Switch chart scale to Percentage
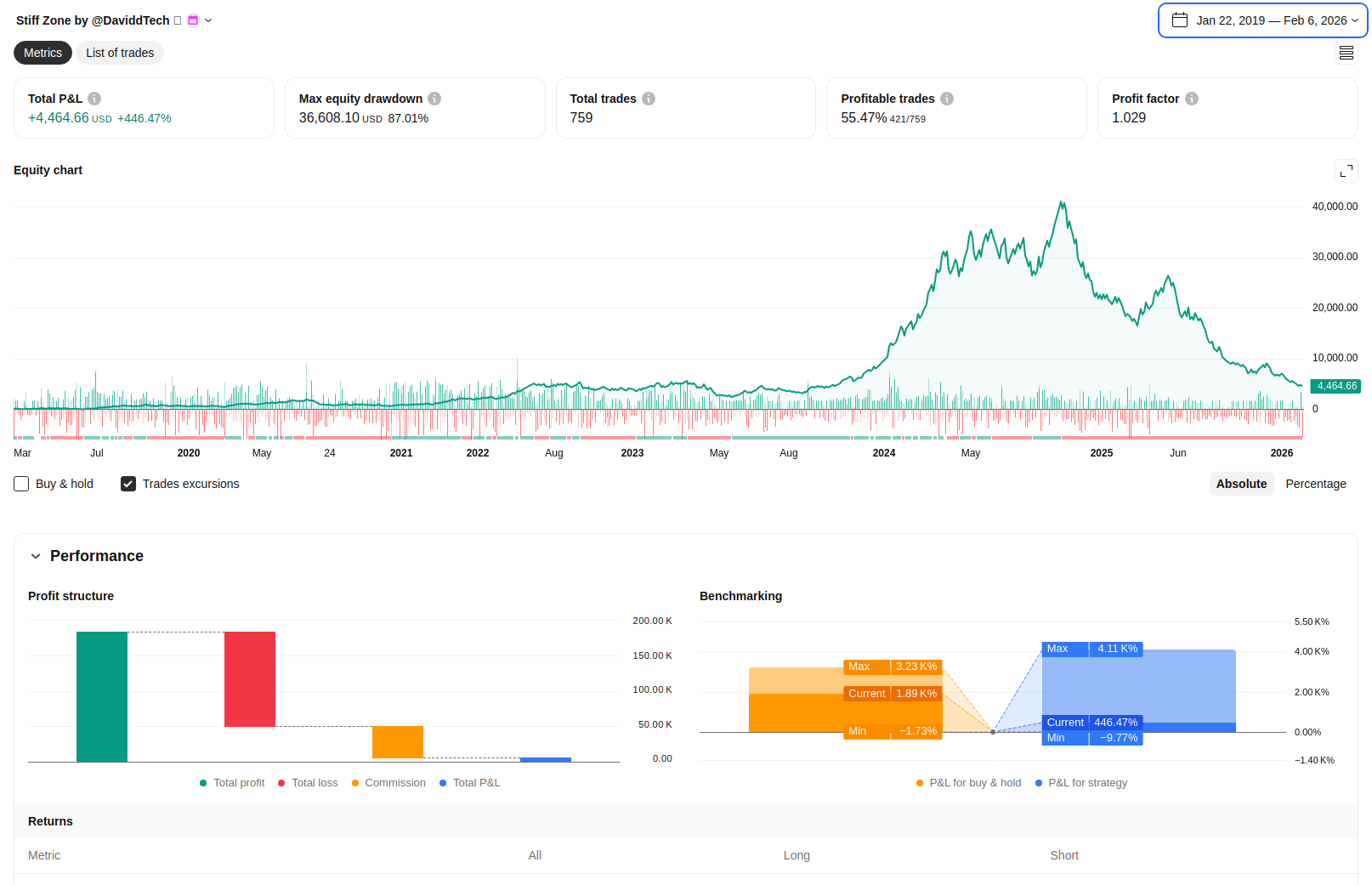Image resolution: width=1372 pixels, height=885 pixels. click(x=1315, y=484)
